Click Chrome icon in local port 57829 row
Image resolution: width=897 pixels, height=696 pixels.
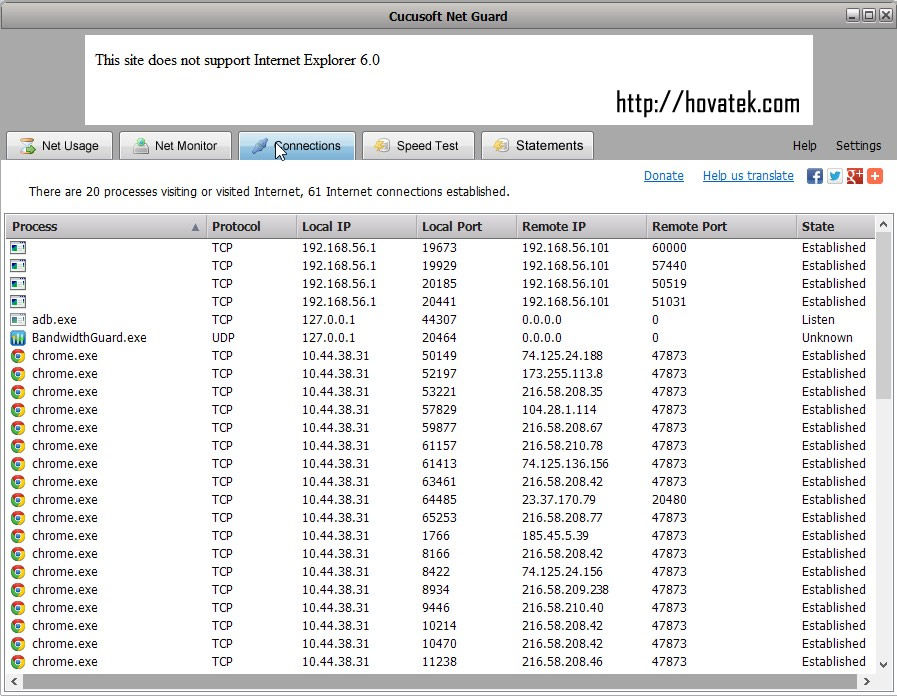pyautogui.click(x=18, y=410)
